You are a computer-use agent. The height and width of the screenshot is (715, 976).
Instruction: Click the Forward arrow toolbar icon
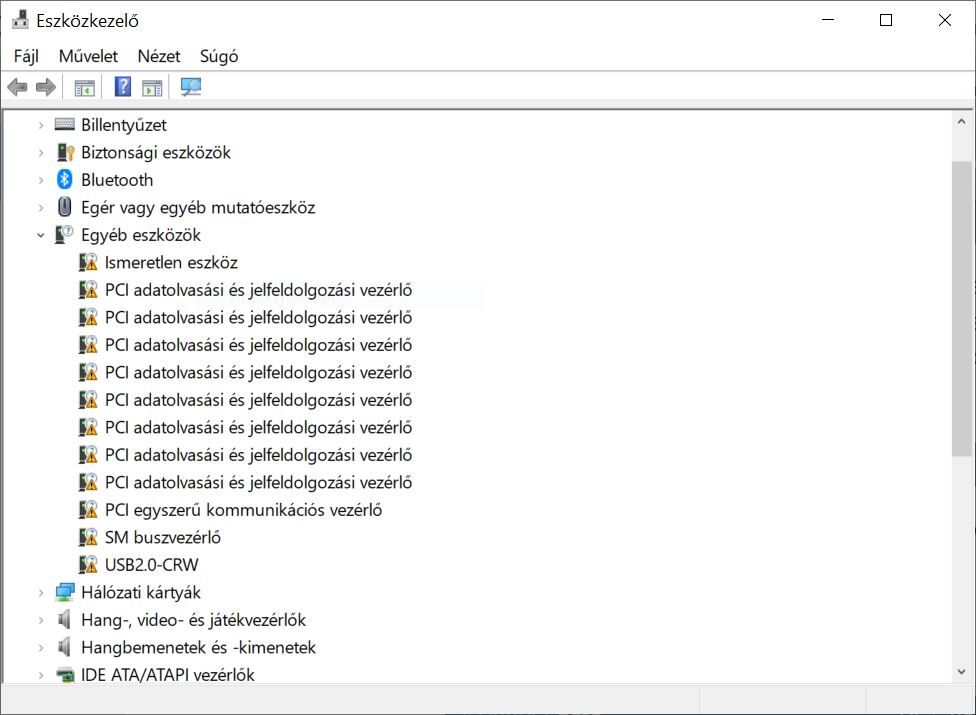click(45, 87)
